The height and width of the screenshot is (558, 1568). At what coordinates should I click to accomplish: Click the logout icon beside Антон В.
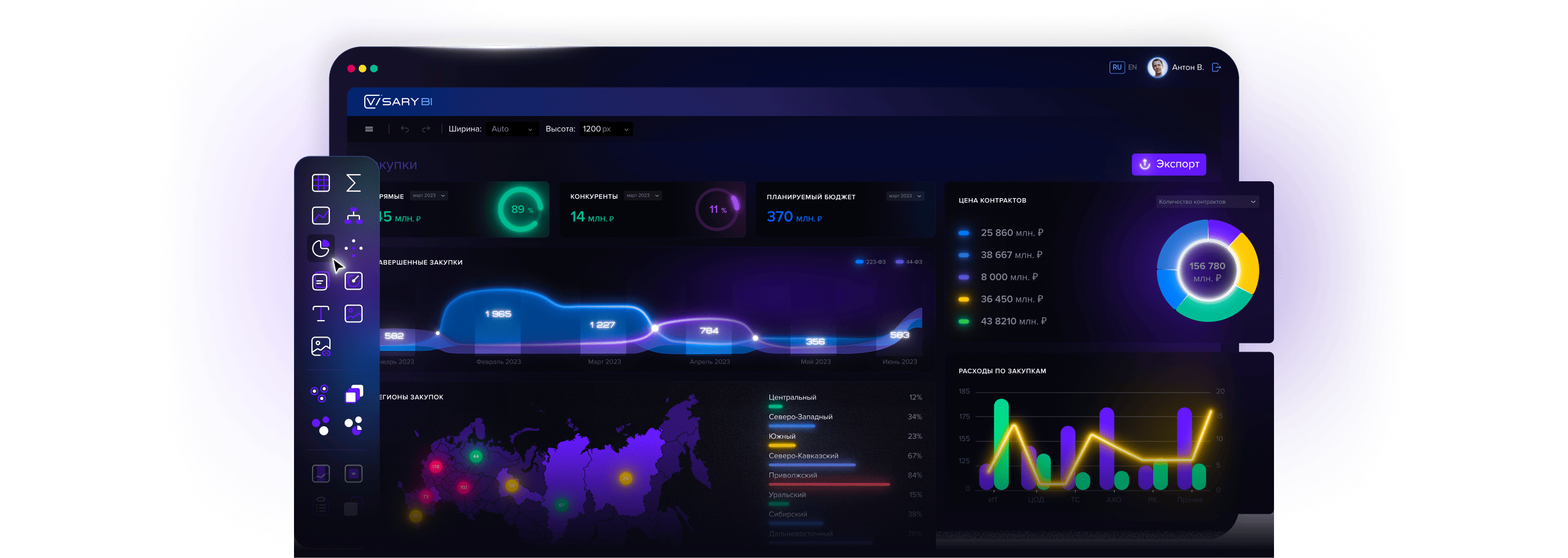pos(1216,68)
